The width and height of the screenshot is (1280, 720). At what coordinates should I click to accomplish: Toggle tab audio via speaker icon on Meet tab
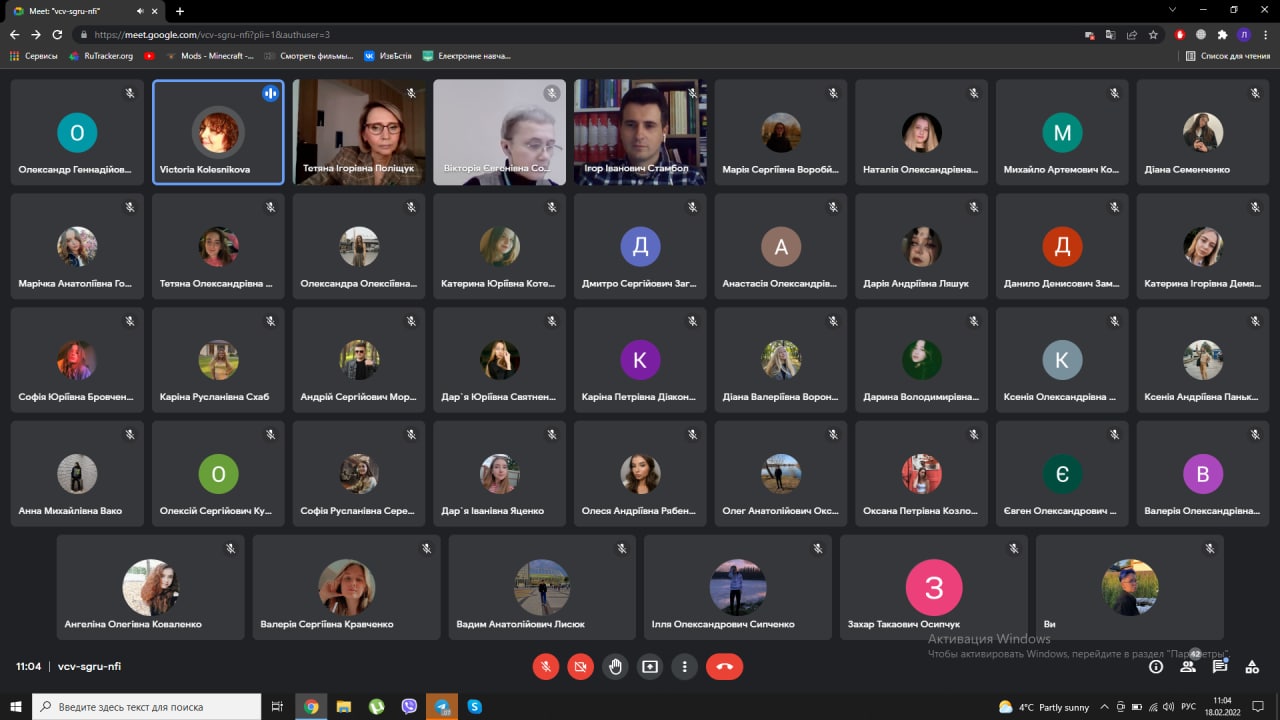pyautogui.click(x=139, y=11)
